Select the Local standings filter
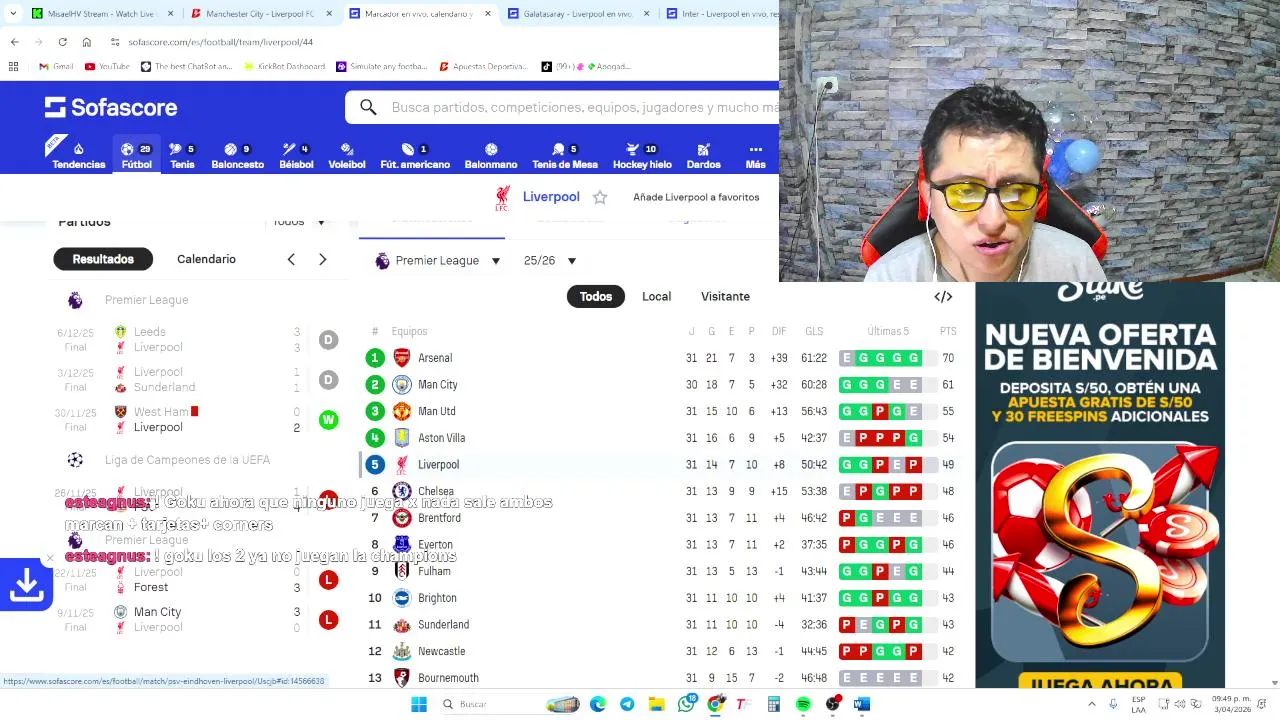Viewport: 1280px width, 720px height. (656, 296)
